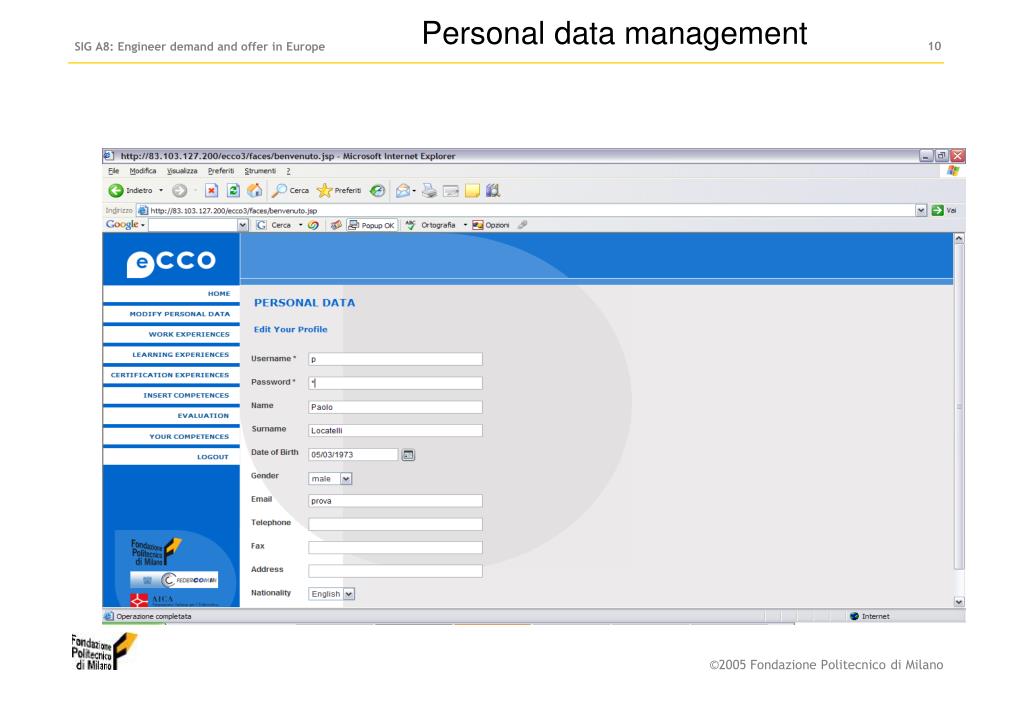Open Ortografia dropdown arrow
1023x708 pixels.
465,225
